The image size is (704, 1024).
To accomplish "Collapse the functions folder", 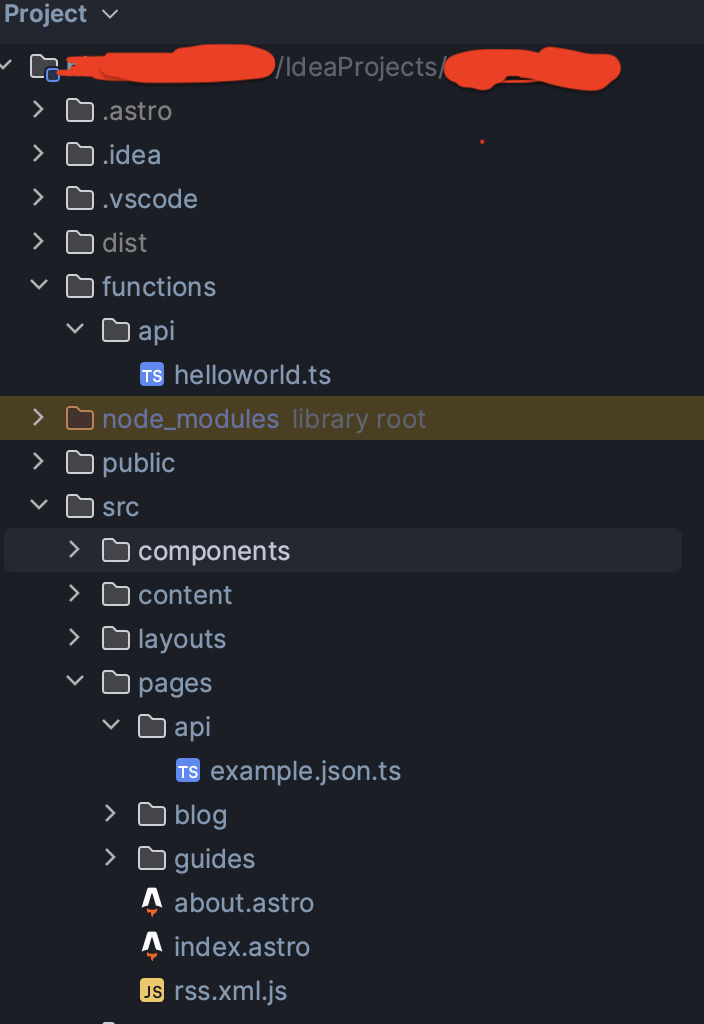I will click(38, 286).
